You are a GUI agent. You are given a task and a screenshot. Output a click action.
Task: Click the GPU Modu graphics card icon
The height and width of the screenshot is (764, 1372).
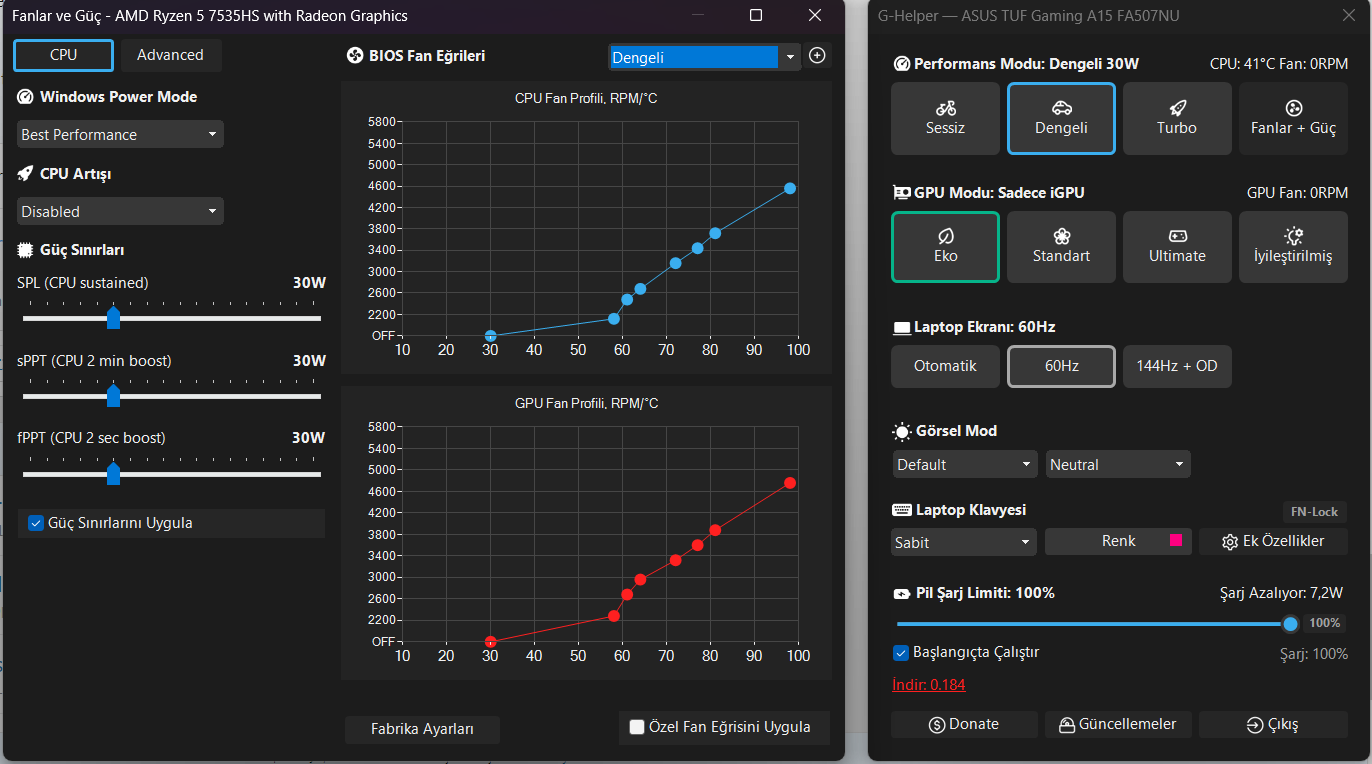point(901,193)
